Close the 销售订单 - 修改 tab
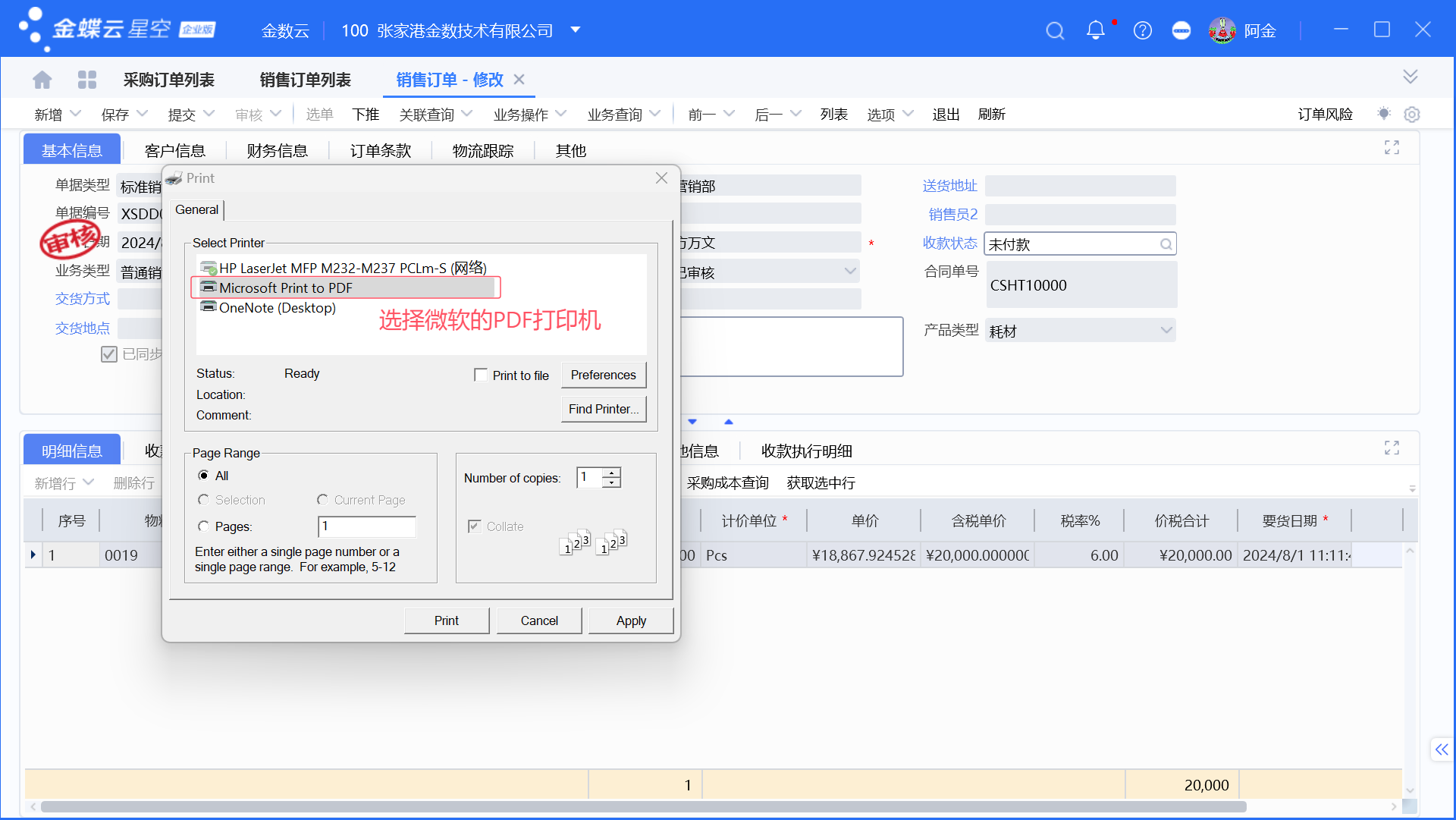The image size is (1456, 820). tap(519, 79)
